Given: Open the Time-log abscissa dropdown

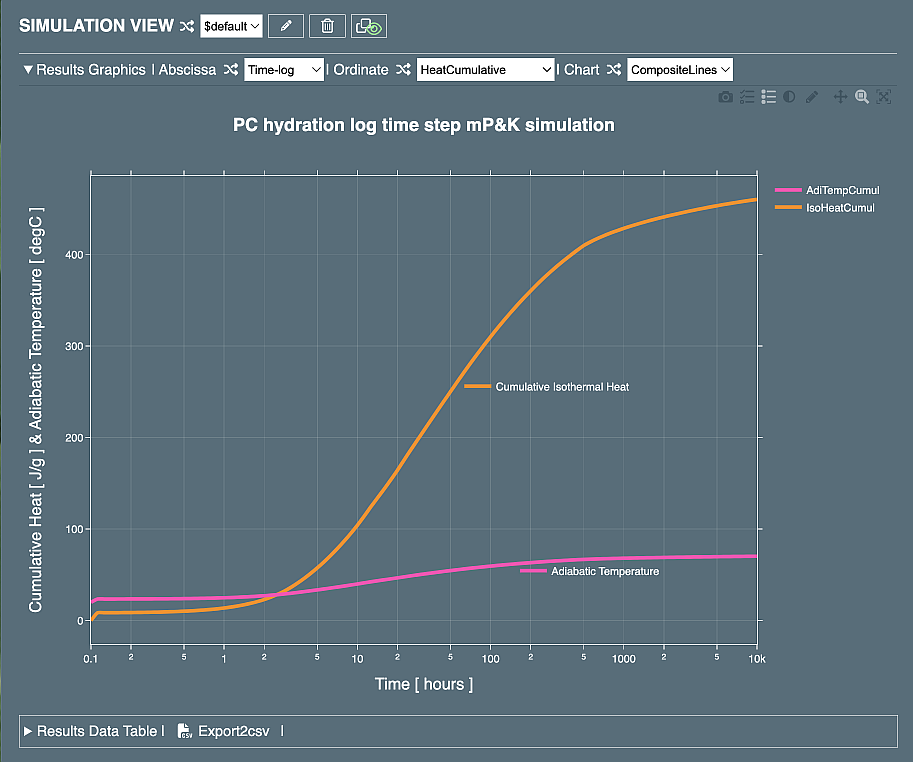Looking at the screenshot, I should (x=284, y=70).
